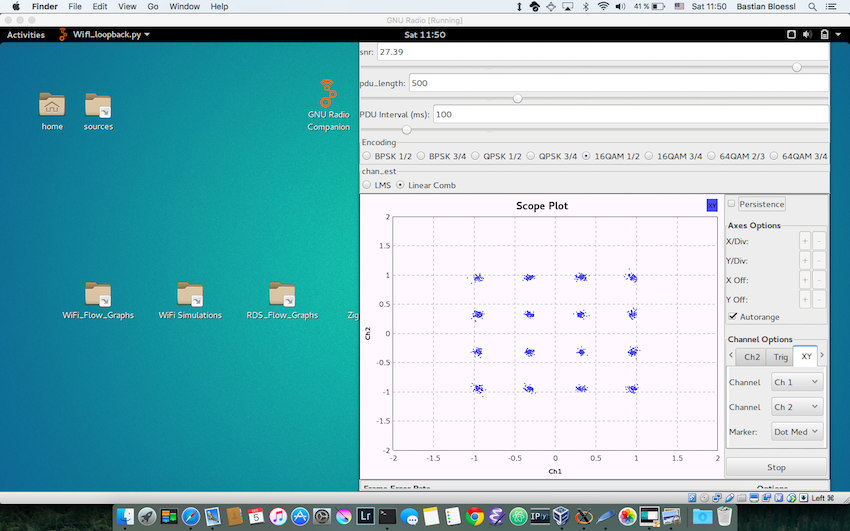Open the Activities menu
Viewport: 850px width, 531px height.
point(26,35)
